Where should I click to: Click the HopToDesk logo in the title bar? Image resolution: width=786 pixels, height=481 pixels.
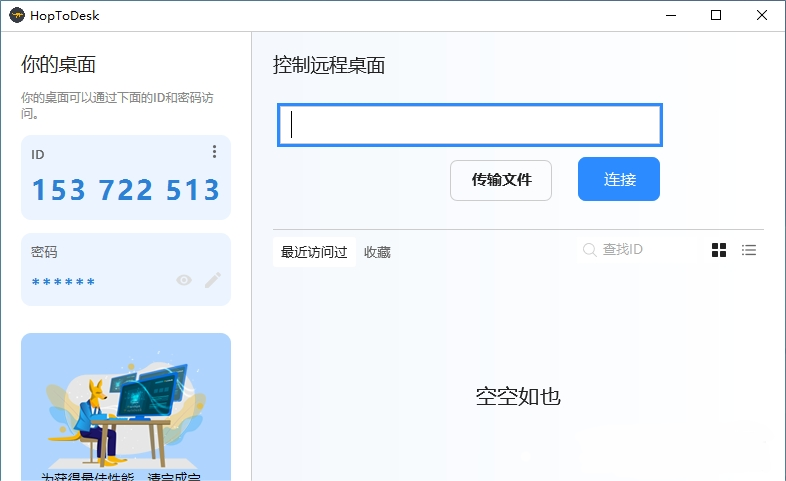tap(17, 16)
